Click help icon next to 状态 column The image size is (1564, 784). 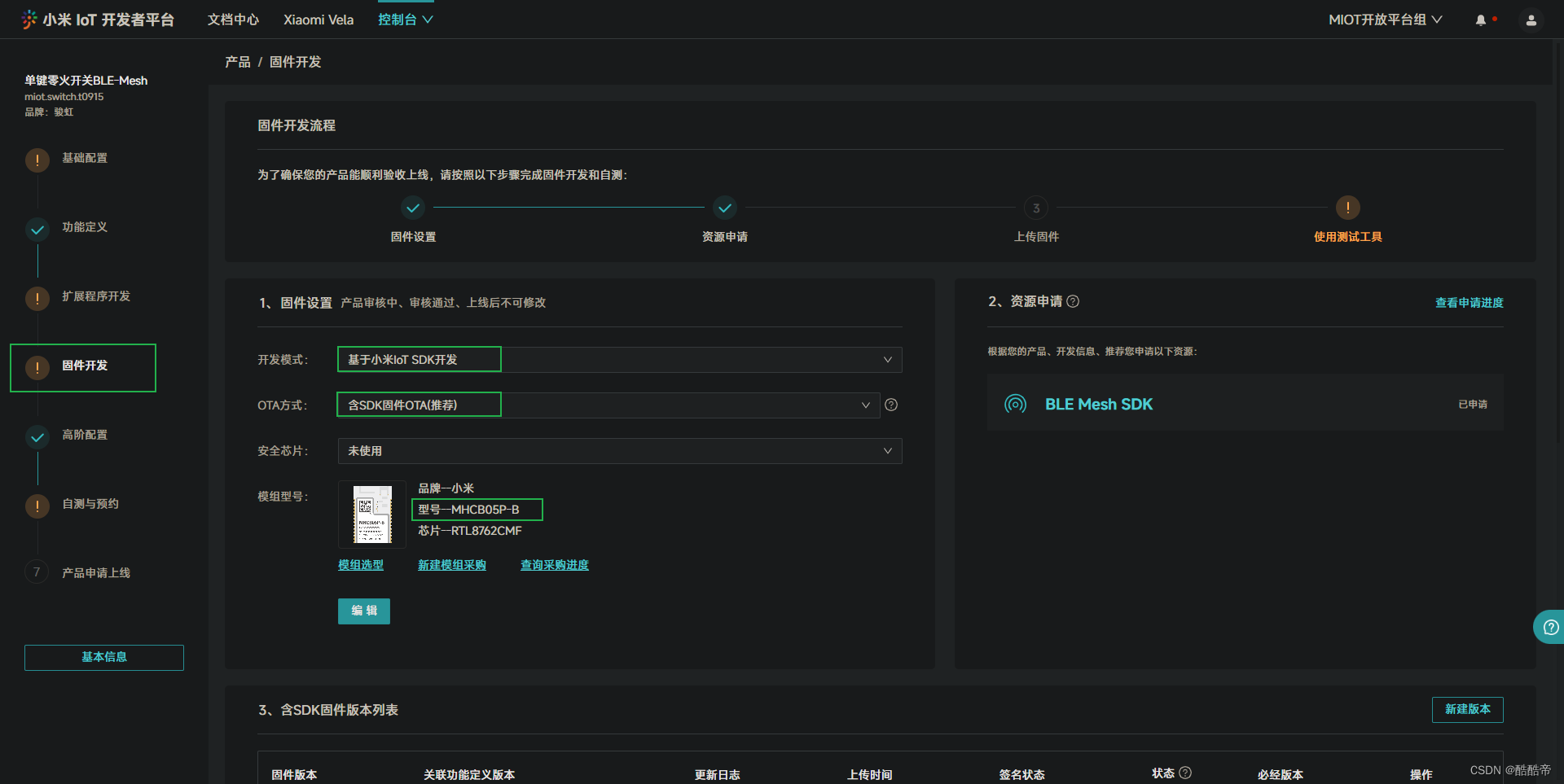click(1185, 773)
